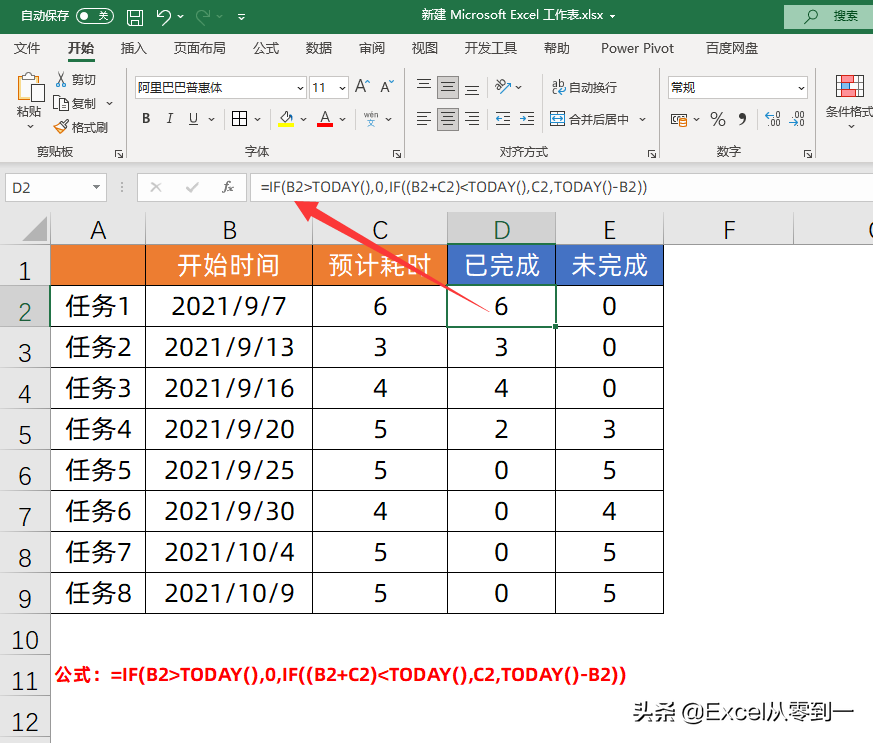Click the Decrease Decimal icon
Viewport: 873px width, 743px height.
point(797,119)
